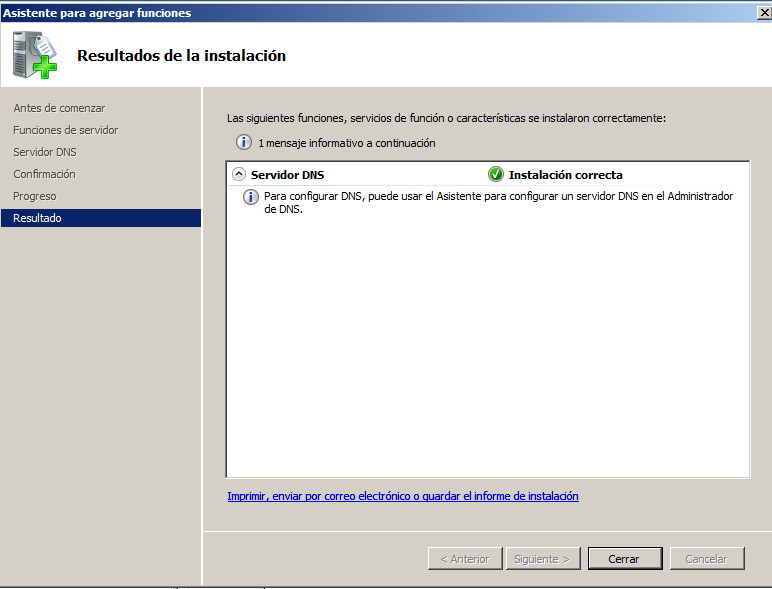Go to 'Funciones de servidor' step
Image resolution: width=772 pixels, height=589 pixels.
(66, 130)
